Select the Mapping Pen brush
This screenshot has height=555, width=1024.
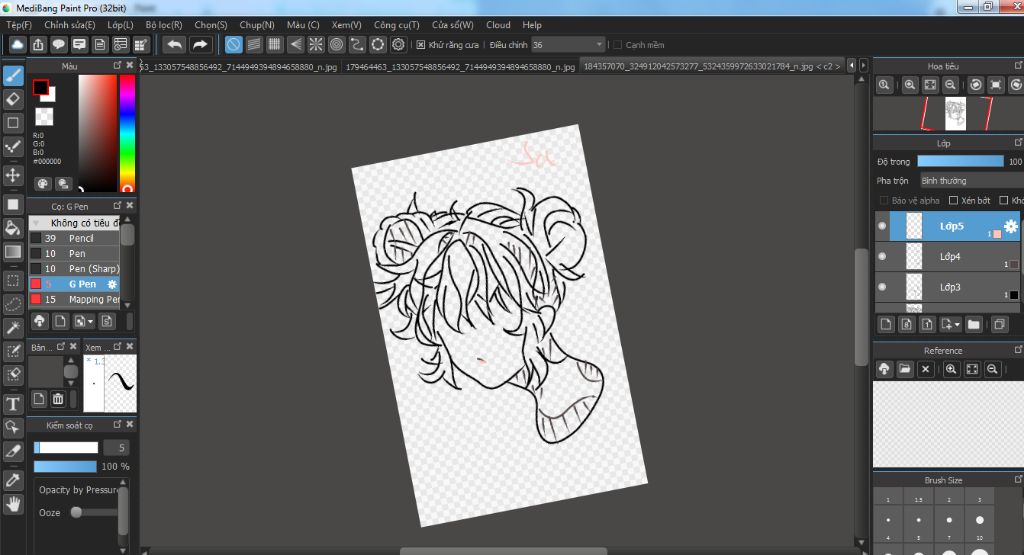[x=74, y=299]
